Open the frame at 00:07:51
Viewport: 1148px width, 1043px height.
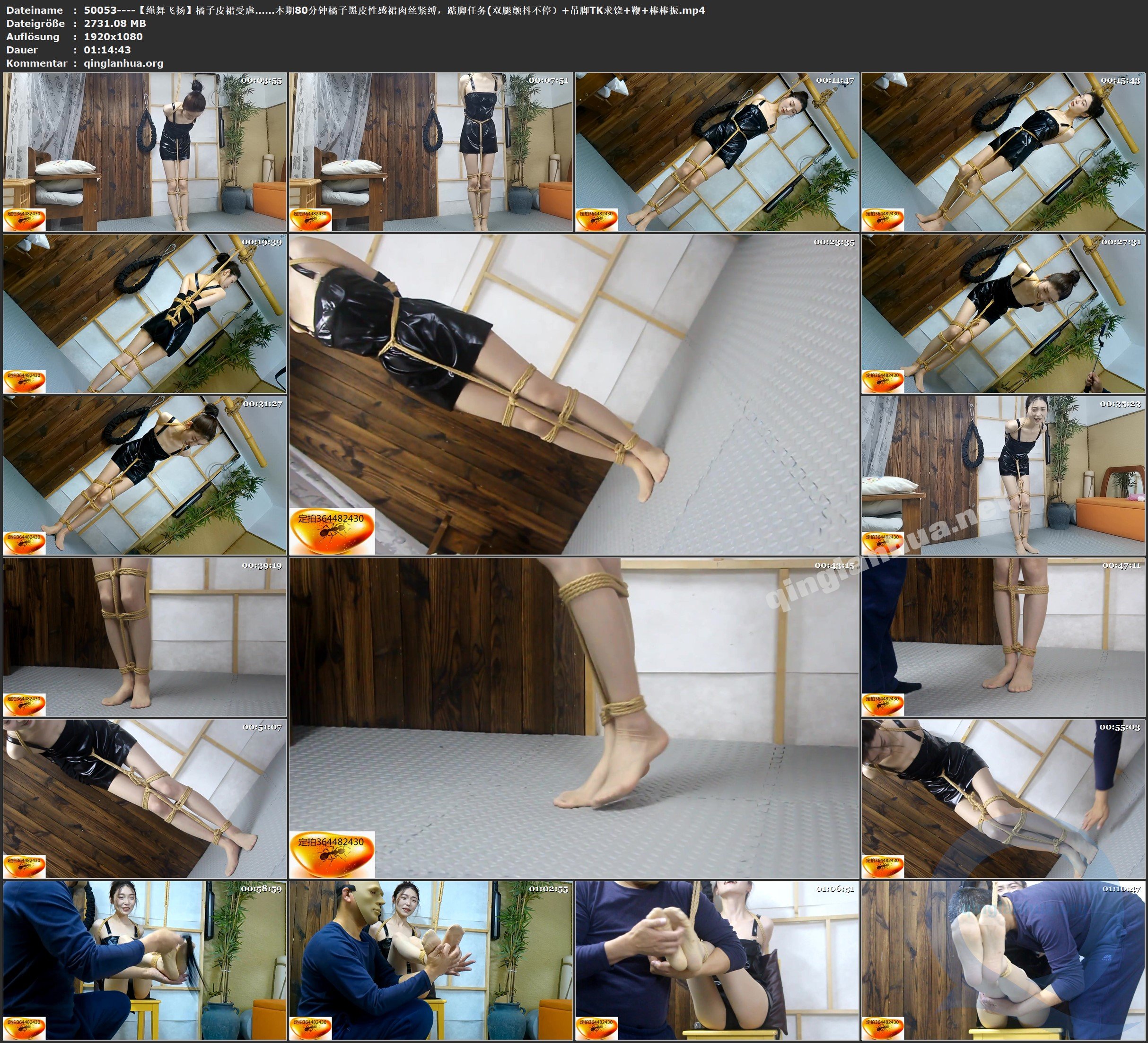430,152
